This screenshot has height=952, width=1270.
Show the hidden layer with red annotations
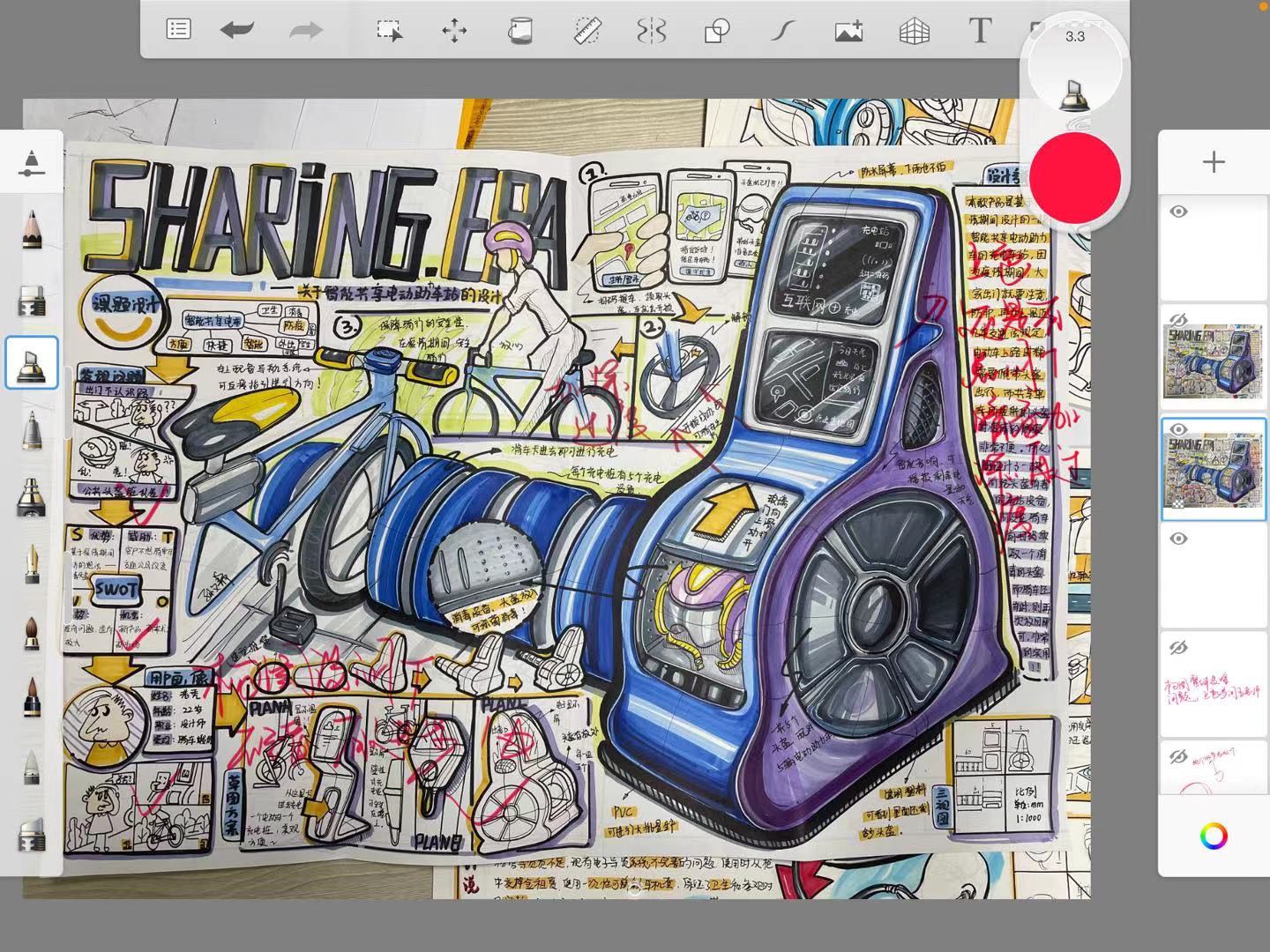tap(1178, 648)
